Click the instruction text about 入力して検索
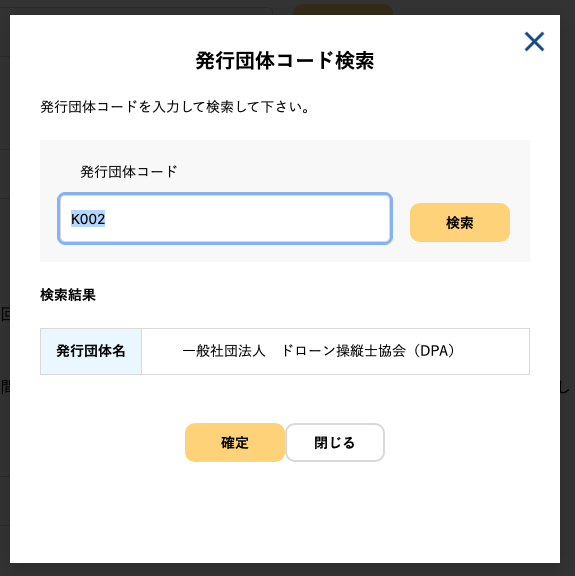The height and width of the screenshot is (576, 575). [x=176, y=107]
